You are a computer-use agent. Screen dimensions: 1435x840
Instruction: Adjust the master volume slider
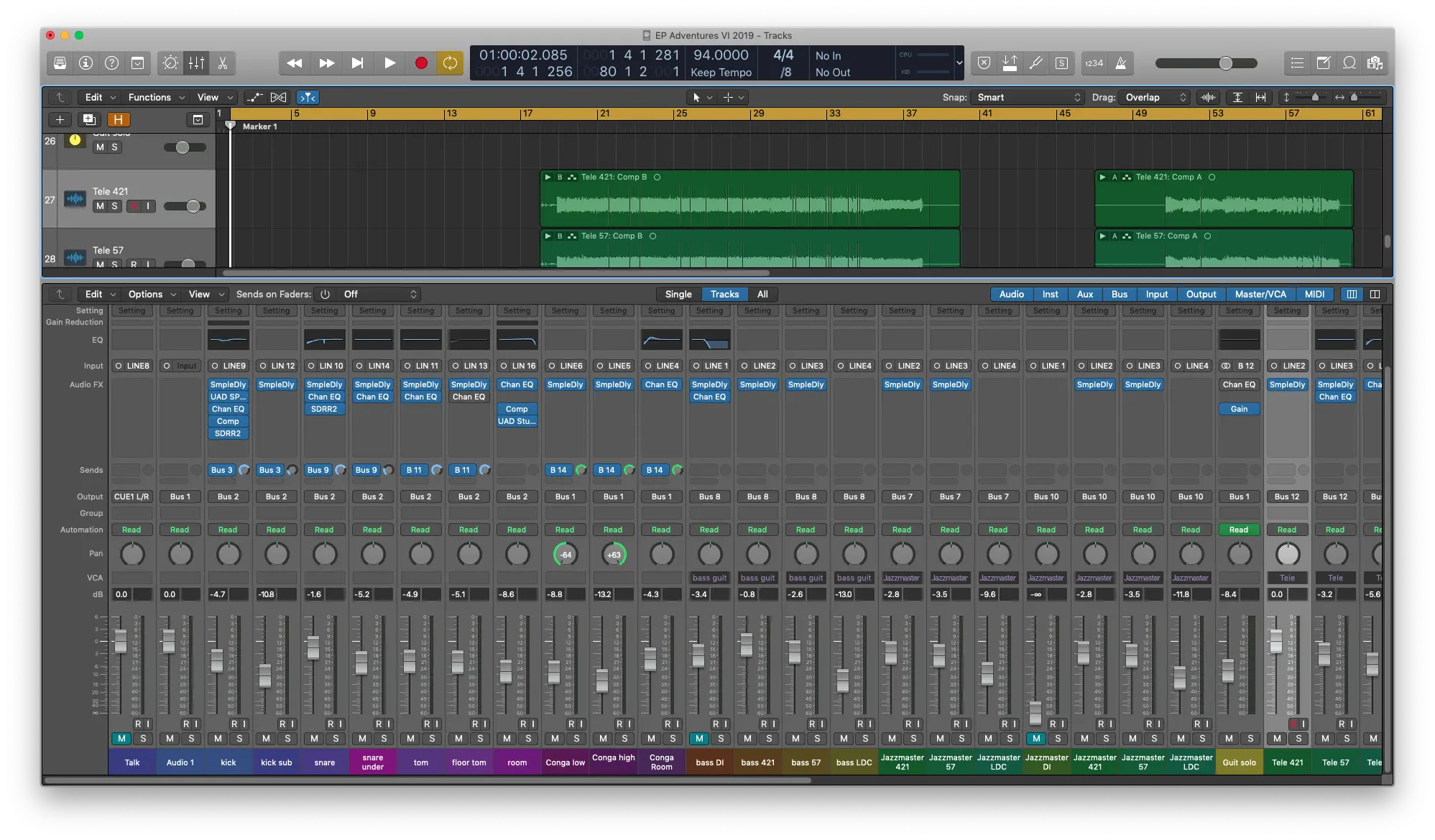point(1225,63)
